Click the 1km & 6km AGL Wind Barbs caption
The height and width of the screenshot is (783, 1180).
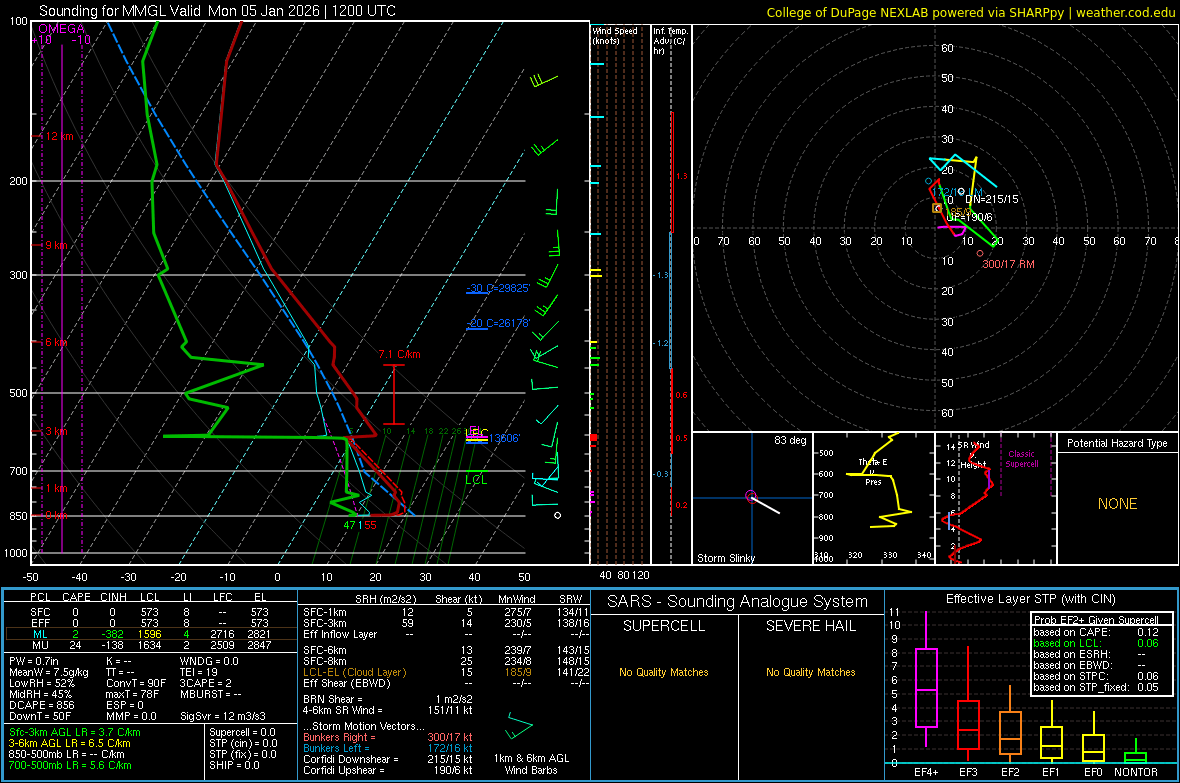531,764
